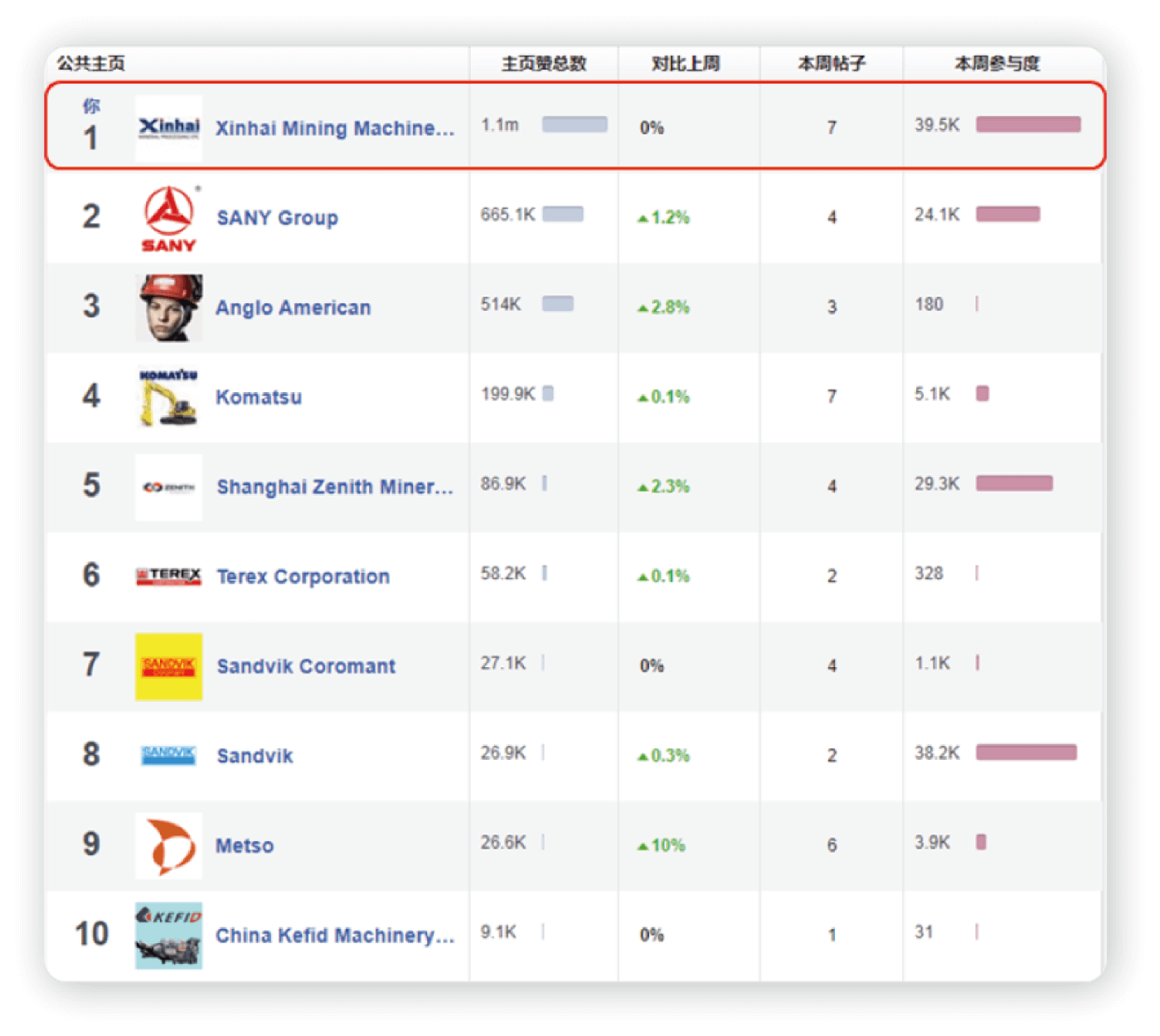Click Anglo American's blue likes bar
The width and height of the screenshot is (1160, 1036).
[x=558, y=303]
